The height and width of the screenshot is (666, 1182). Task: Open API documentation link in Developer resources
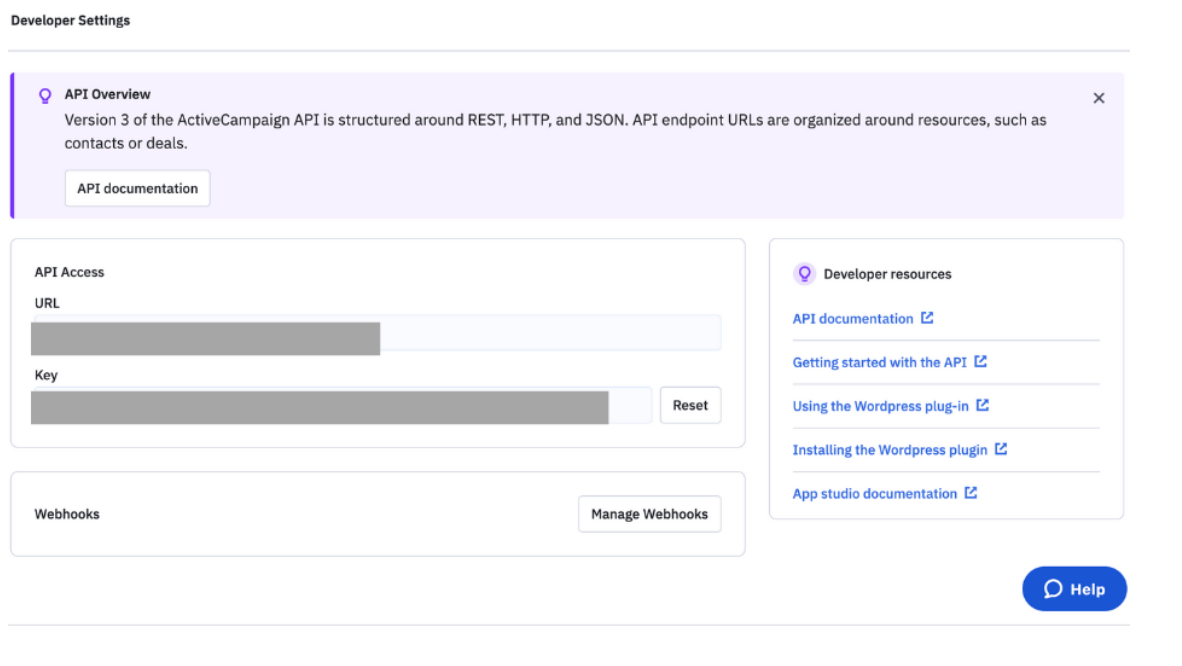click(x=853, y=319)
